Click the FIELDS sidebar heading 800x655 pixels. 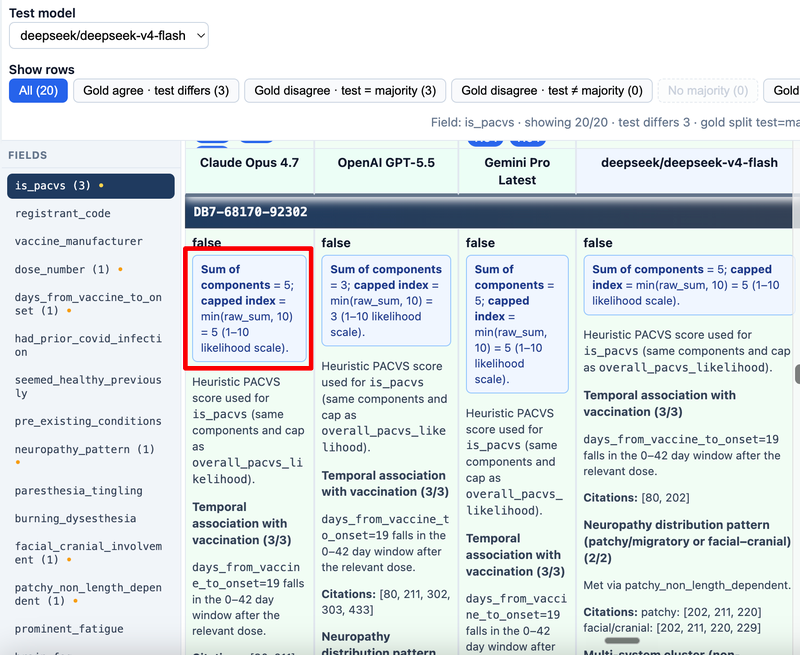click(28, 156)
